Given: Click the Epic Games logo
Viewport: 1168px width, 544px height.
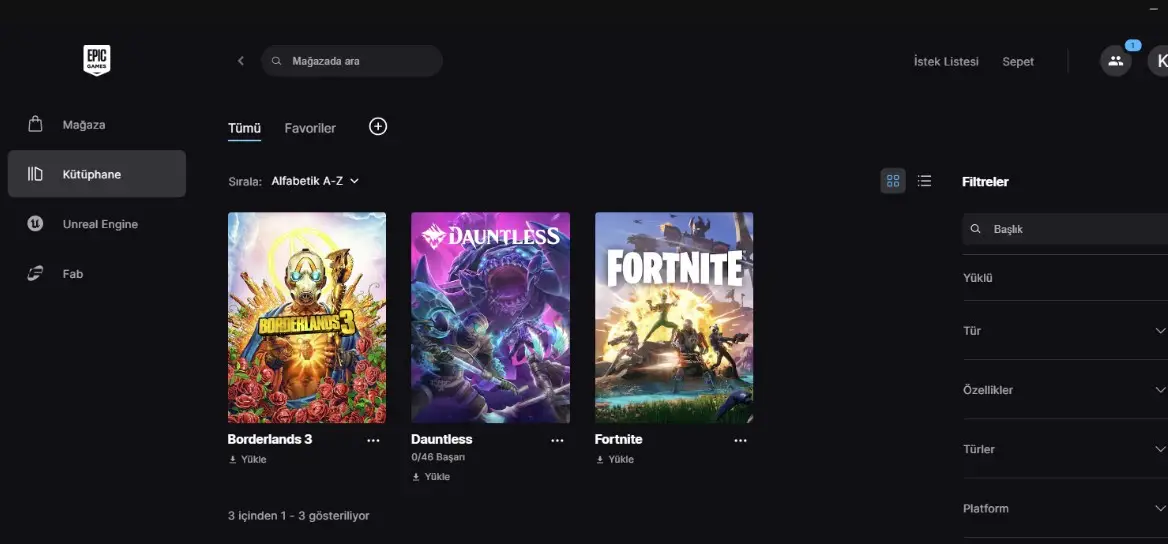Looking at the screenshot, I should 96,60.
